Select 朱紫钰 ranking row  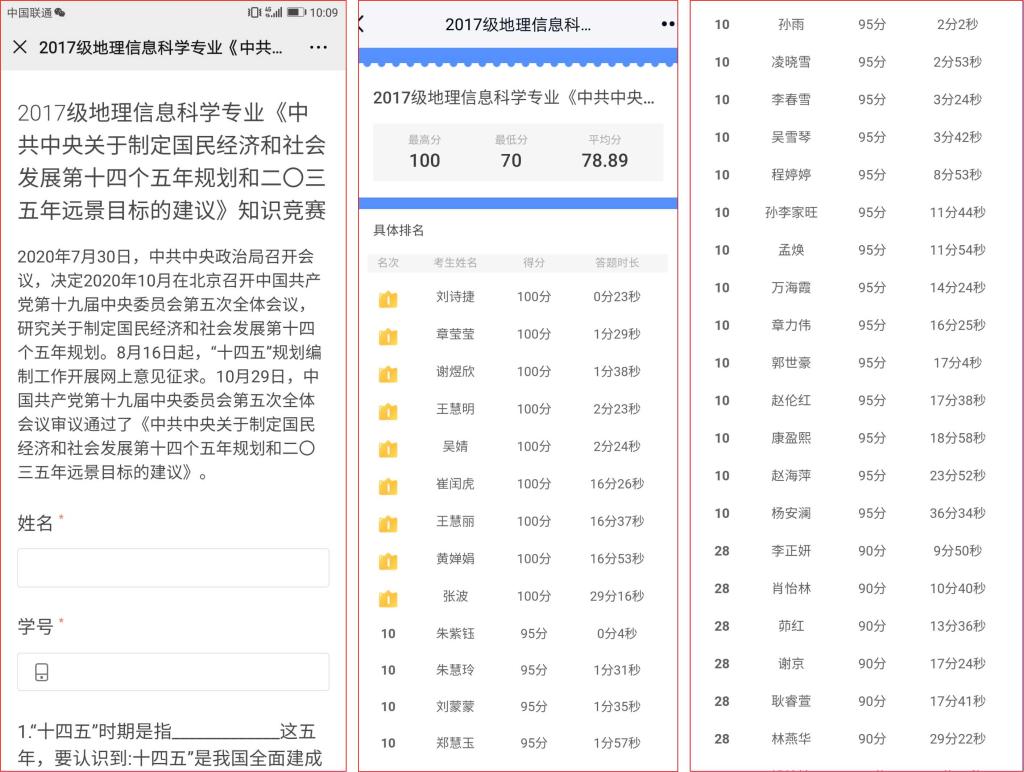point(517,633)
